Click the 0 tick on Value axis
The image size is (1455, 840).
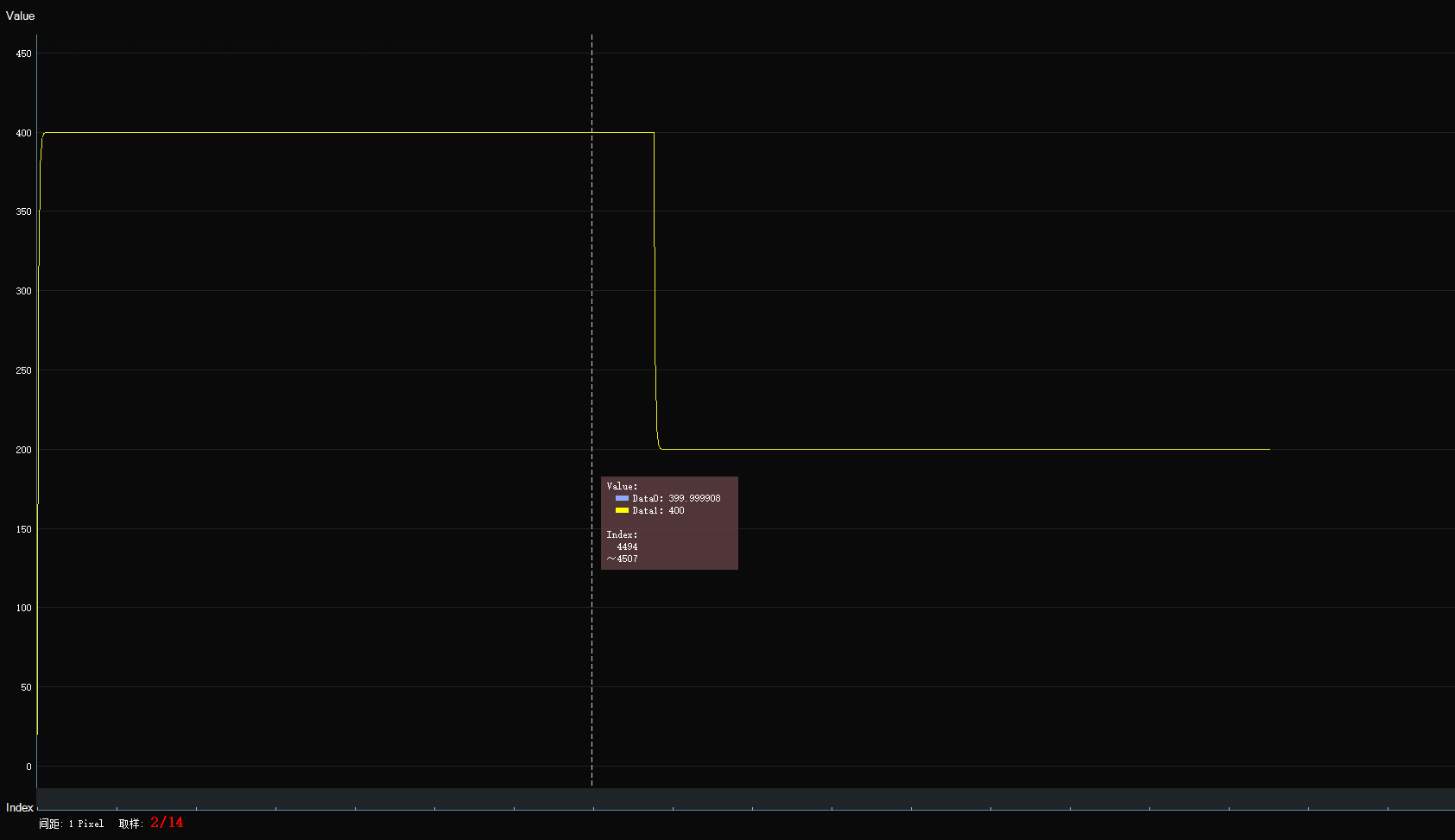(x=28, y=767)
